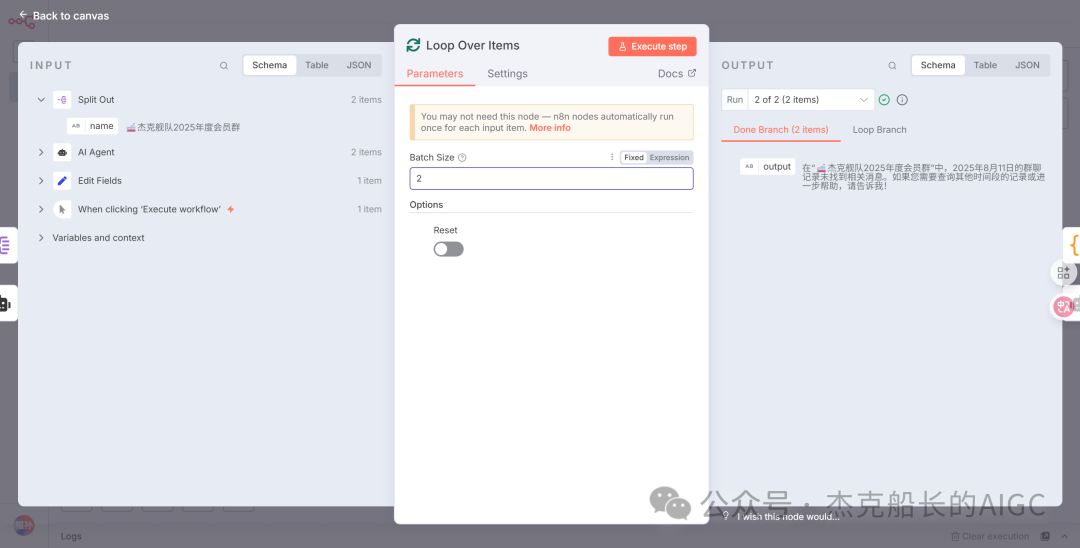Screen dimensions: 1080x548
Task: Click Clear execution in Logs bar
Action: click(995, 536)
